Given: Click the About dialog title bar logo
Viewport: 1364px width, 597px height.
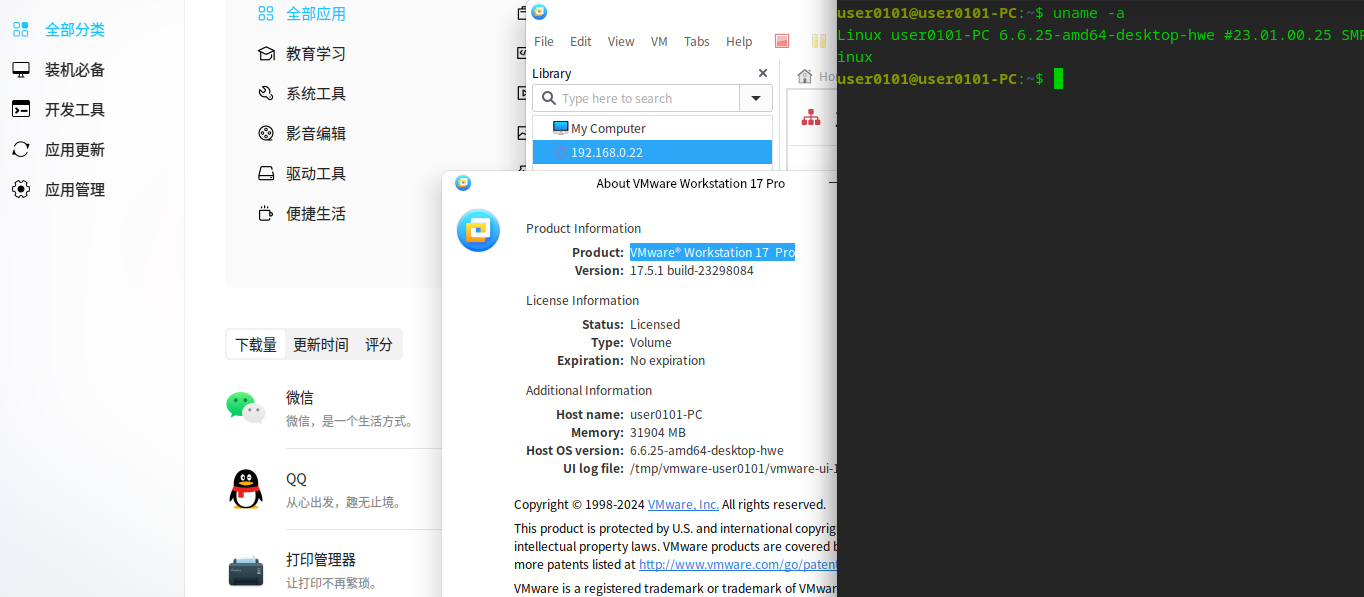Looking at the screenshot, I should pos(463,183).
